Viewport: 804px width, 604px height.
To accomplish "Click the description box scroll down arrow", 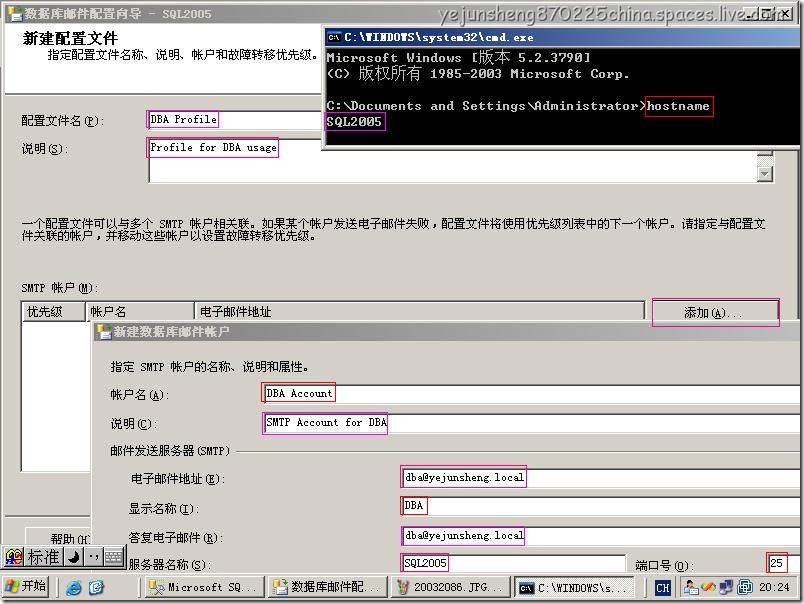I will pyautogui.click(x=765, y=174).
